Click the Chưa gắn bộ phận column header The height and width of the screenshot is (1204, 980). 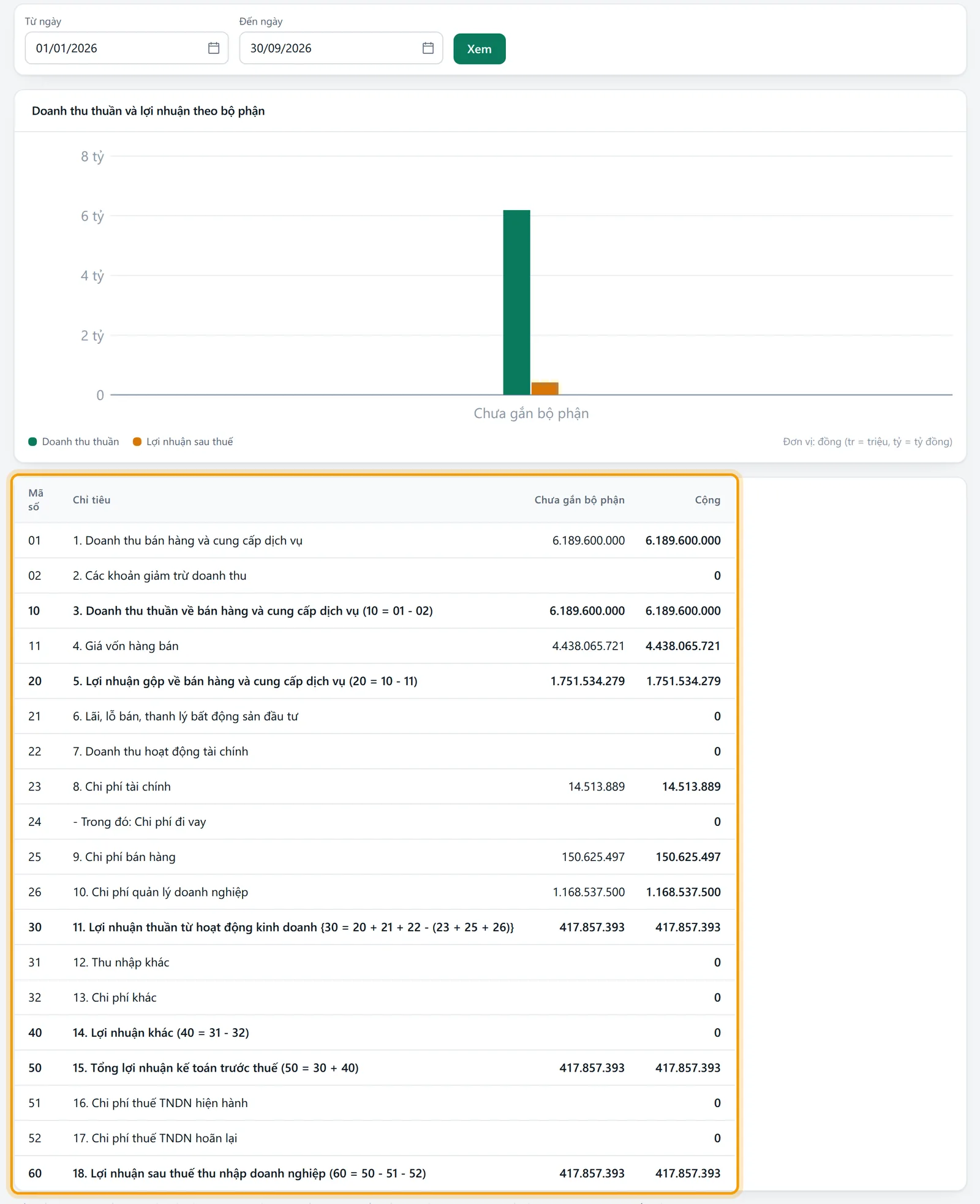click(x=579, y=500)
